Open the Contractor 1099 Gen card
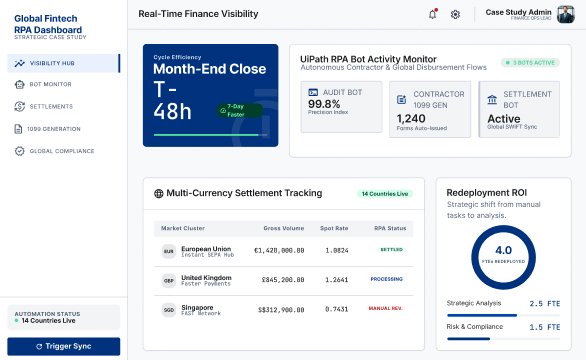 coord(430,110)
